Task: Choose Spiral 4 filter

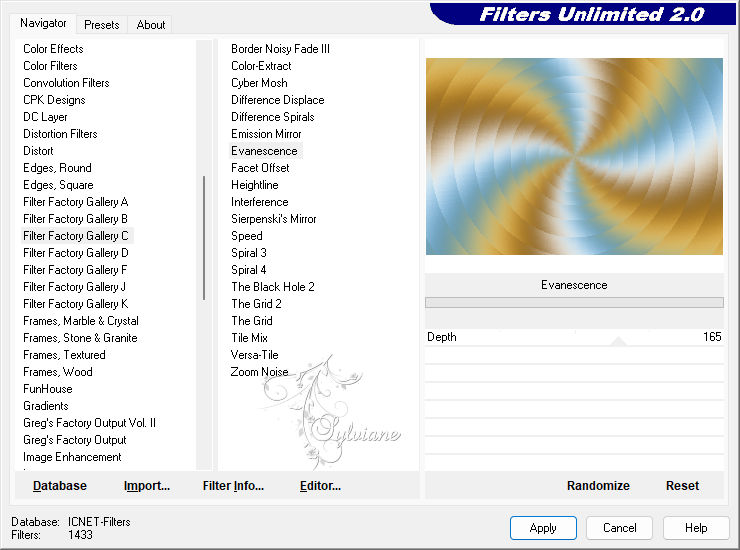Action: (249, 270)
